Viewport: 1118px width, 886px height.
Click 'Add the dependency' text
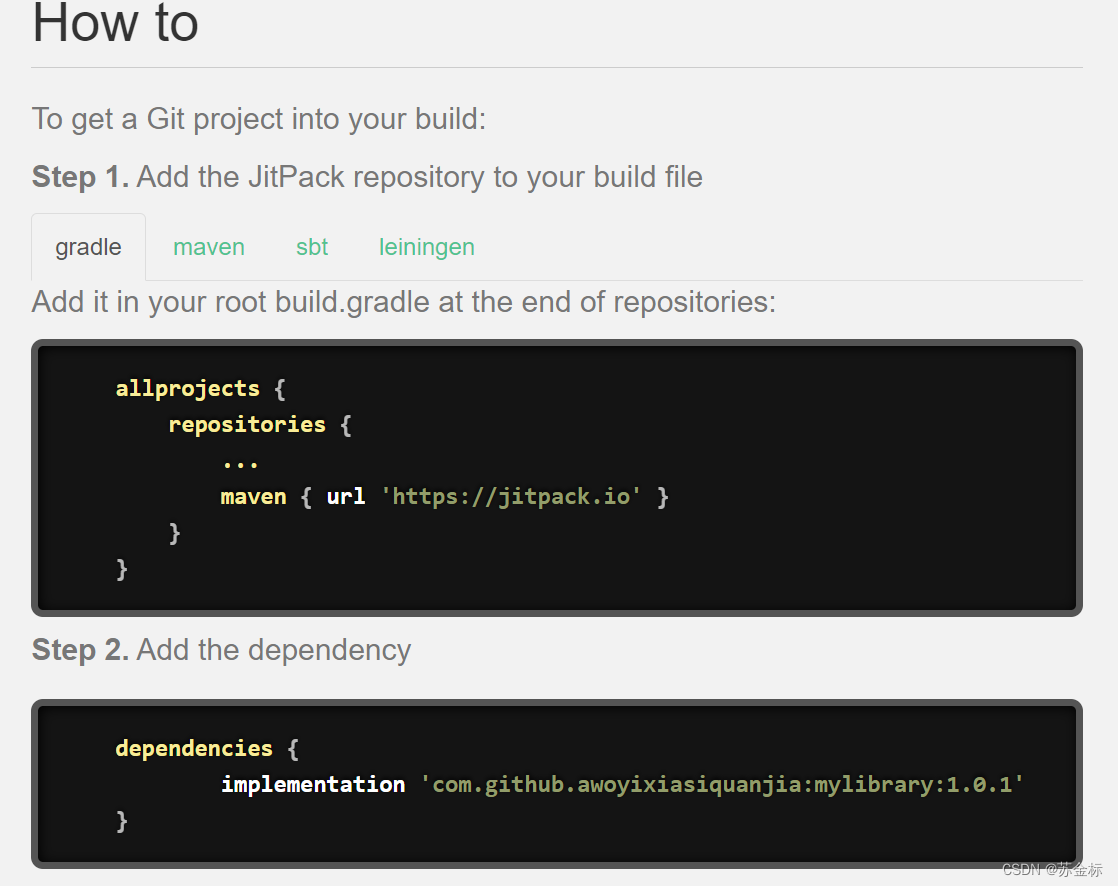coord(274,650)
